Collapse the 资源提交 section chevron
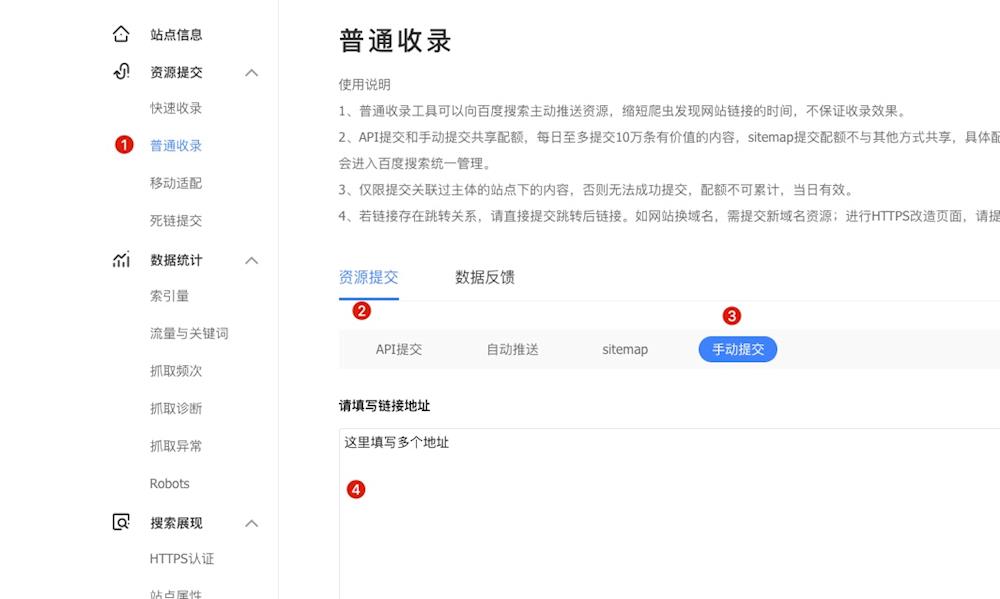This screenshot has height=599, width=1000. click(x=252, y=72)
